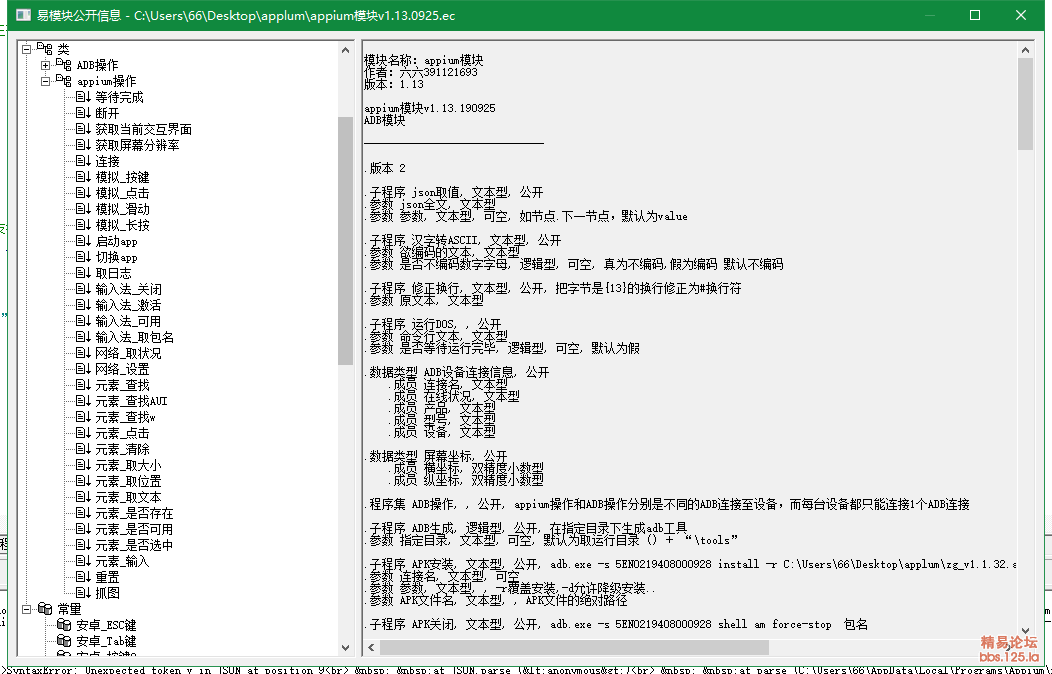Click the info pane's horizontal scroll-left arrow
This screenshot has height=674, width=1052.
click(372, 647)
